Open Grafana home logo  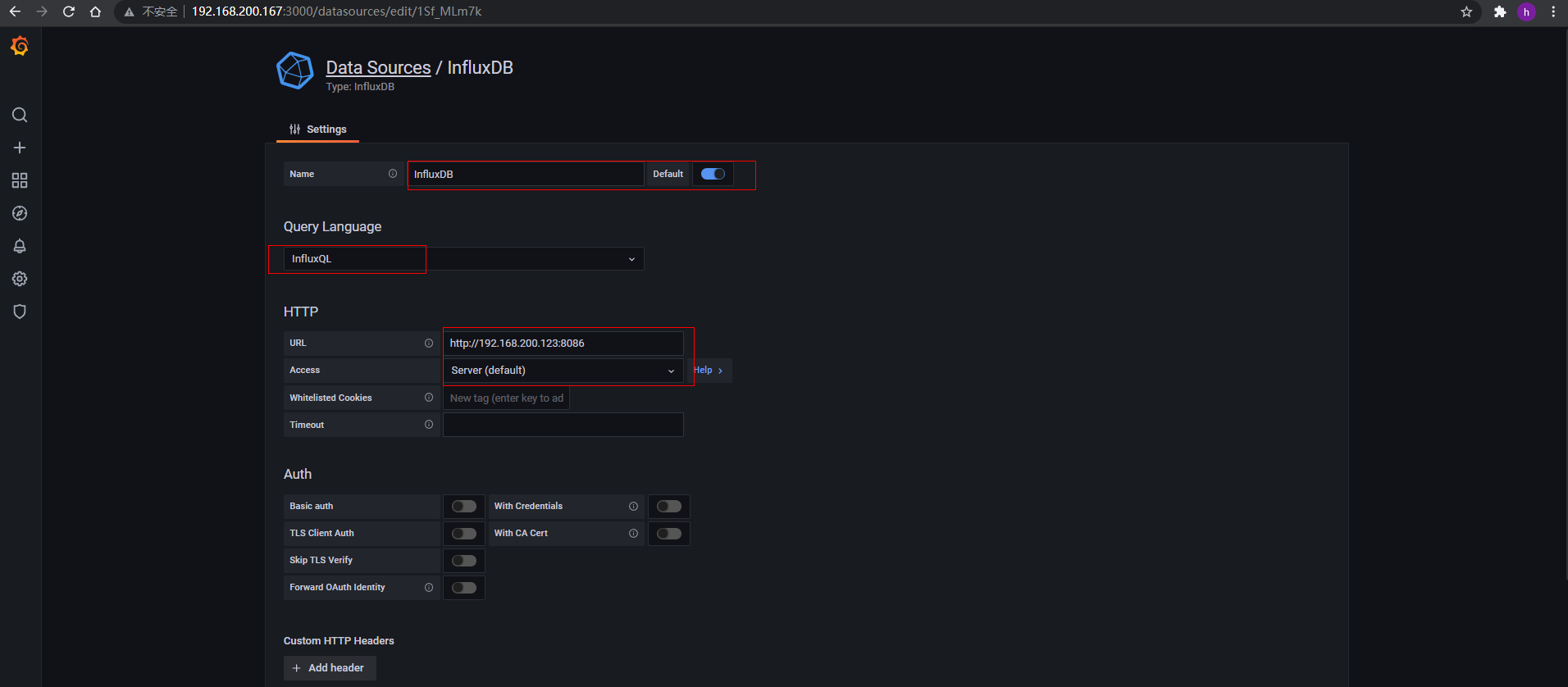click(20, 47)
